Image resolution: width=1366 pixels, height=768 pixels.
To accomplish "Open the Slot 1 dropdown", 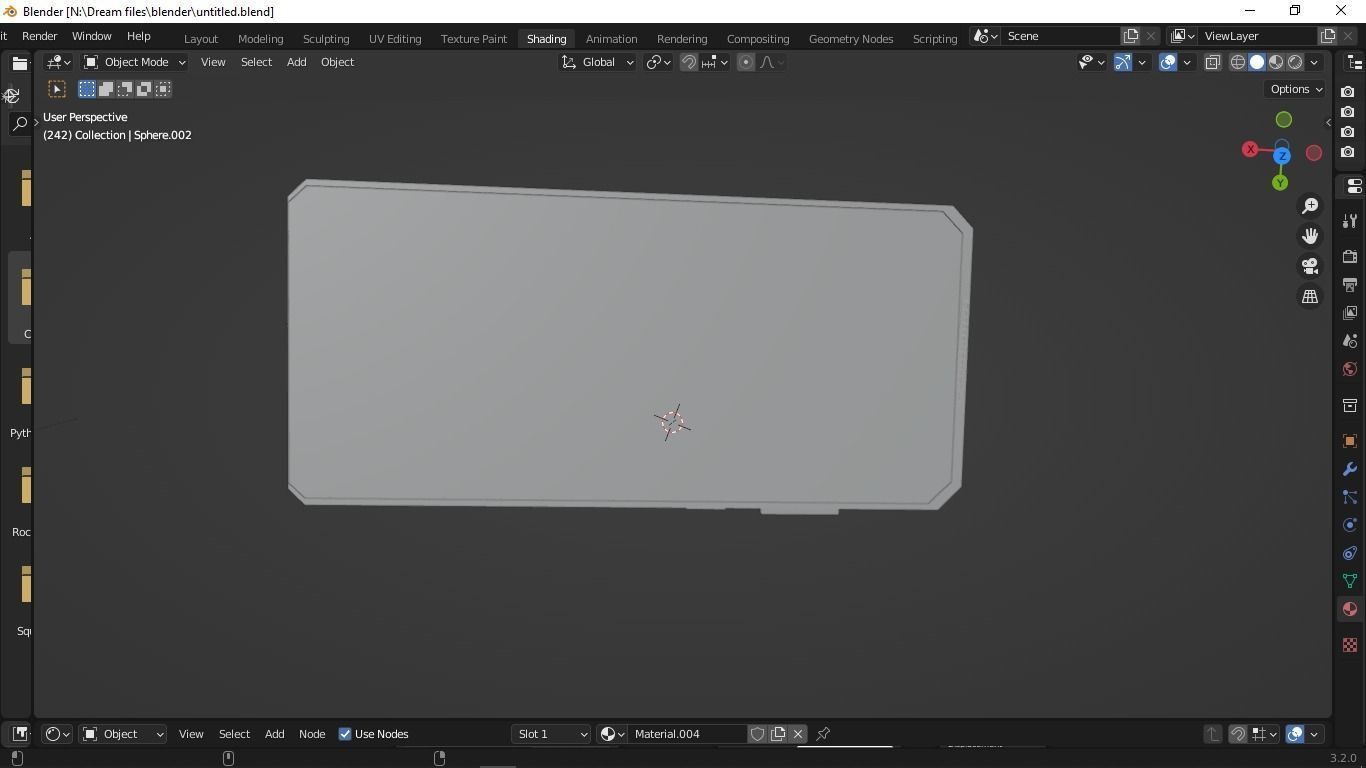I will pos(552,734).
